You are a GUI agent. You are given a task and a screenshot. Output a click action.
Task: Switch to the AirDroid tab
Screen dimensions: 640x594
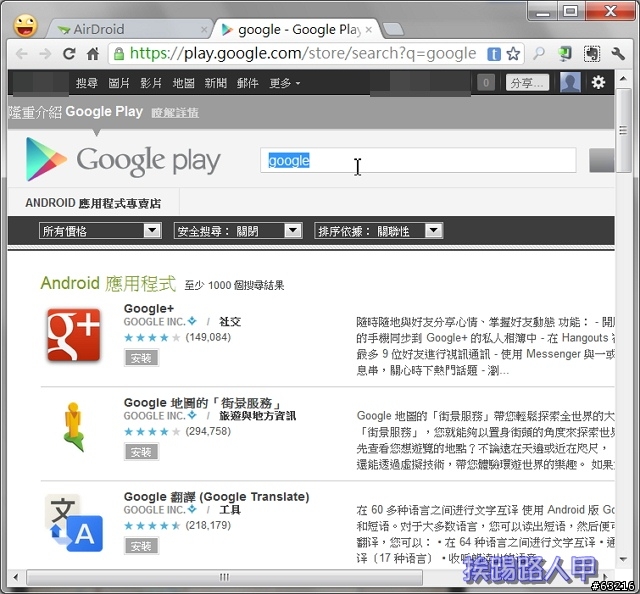click(x=129, y=29)
